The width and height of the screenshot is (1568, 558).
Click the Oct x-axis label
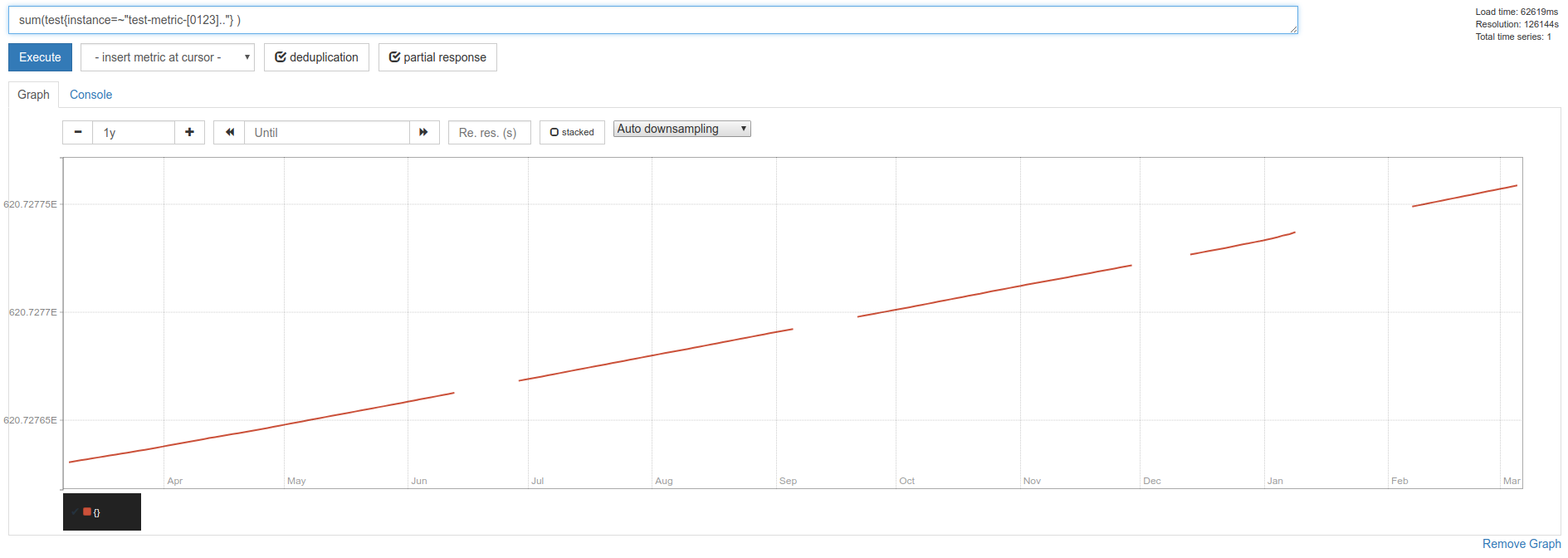907,481
